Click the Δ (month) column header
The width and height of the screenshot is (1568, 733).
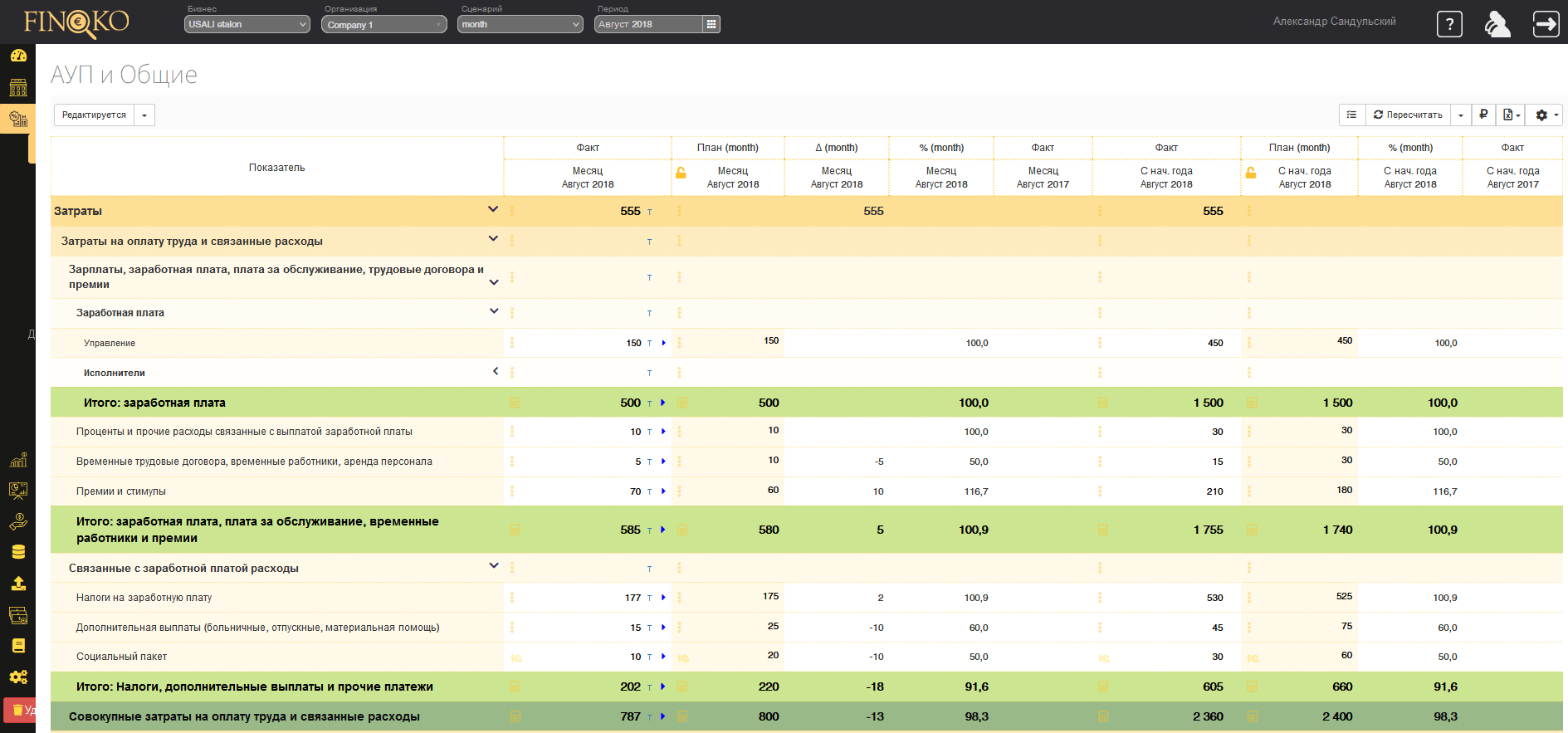pyautogui.click(x=836, y=148)
